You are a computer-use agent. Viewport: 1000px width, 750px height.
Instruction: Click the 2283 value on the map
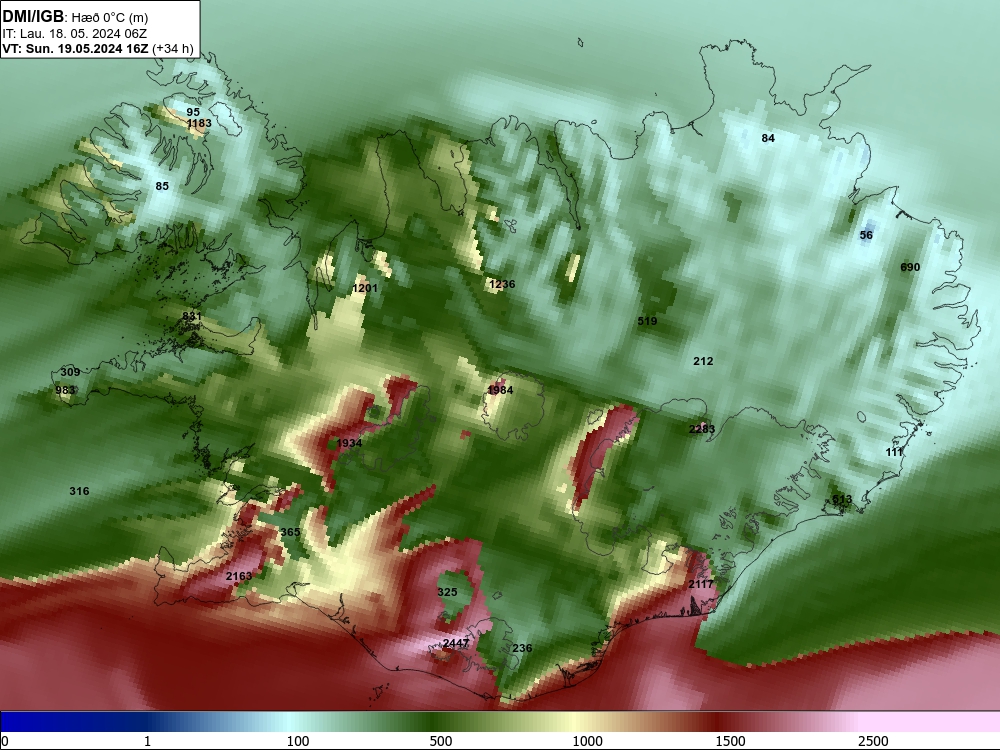point(702,429)
